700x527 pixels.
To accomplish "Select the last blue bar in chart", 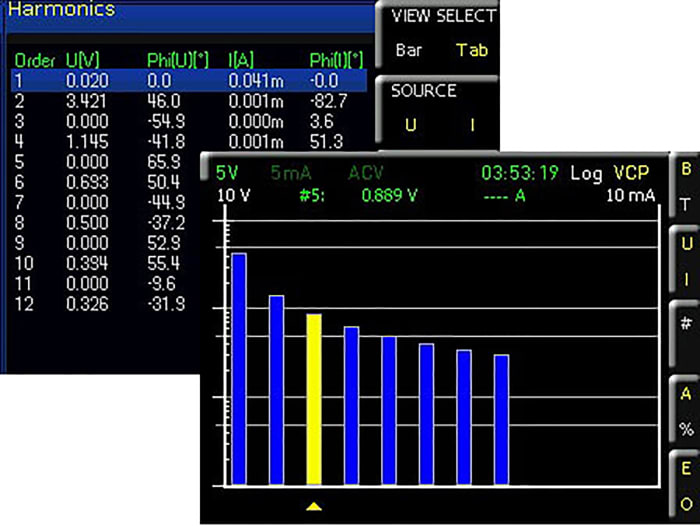I will pyautogui.click(x=501, y=420).
